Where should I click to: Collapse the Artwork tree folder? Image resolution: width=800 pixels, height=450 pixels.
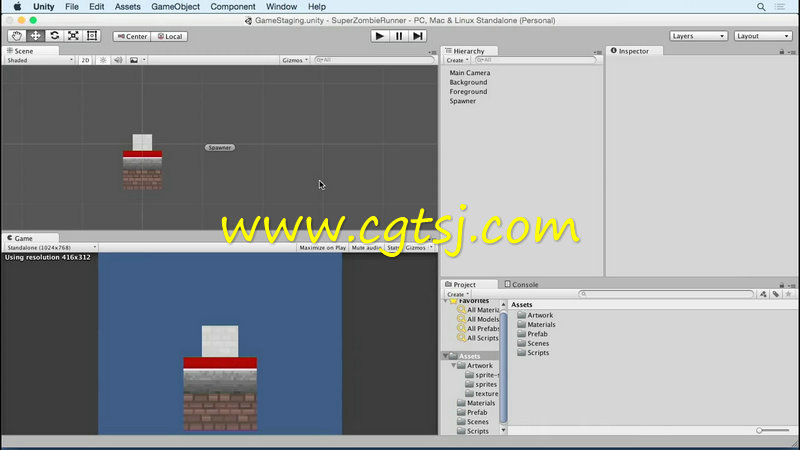pos(454,366)
